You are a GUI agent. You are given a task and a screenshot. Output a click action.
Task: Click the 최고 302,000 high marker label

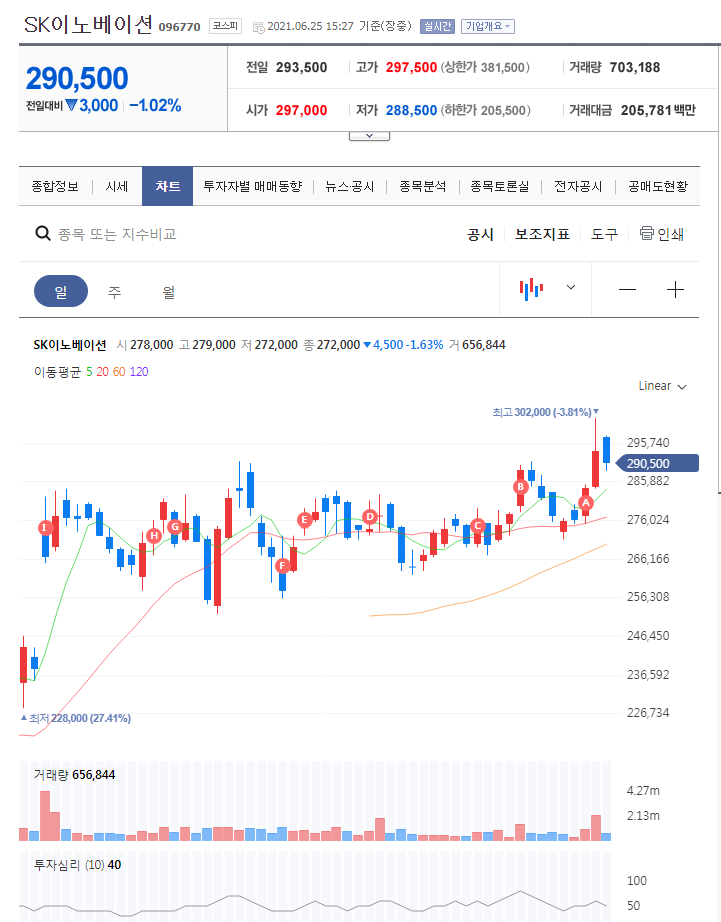pyautogui.click(x=545, y=412)
